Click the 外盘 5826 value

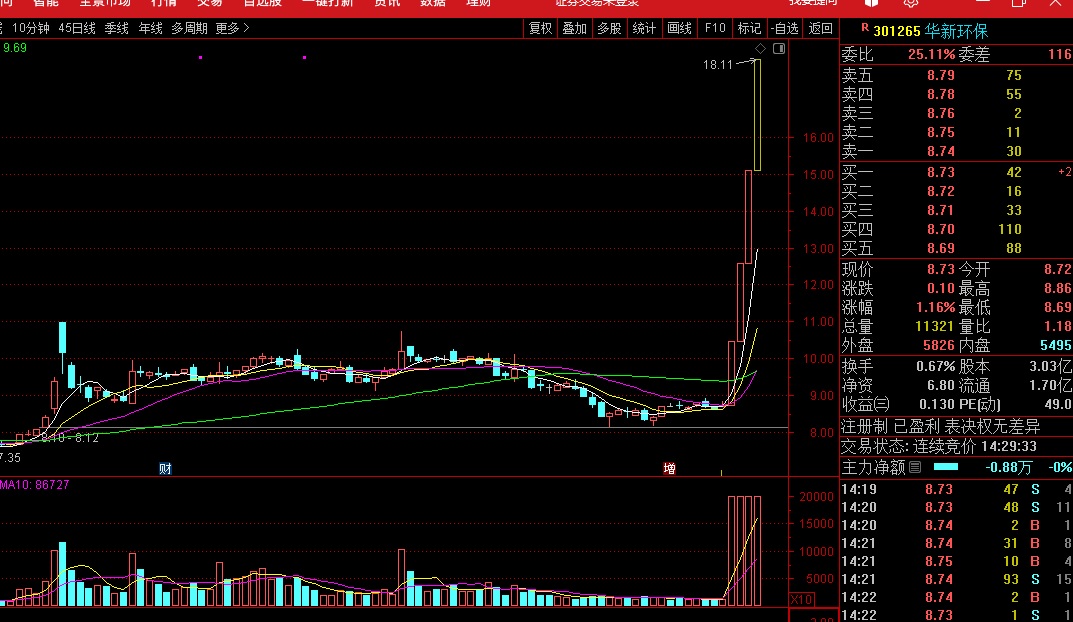click(x=939, y=346)
